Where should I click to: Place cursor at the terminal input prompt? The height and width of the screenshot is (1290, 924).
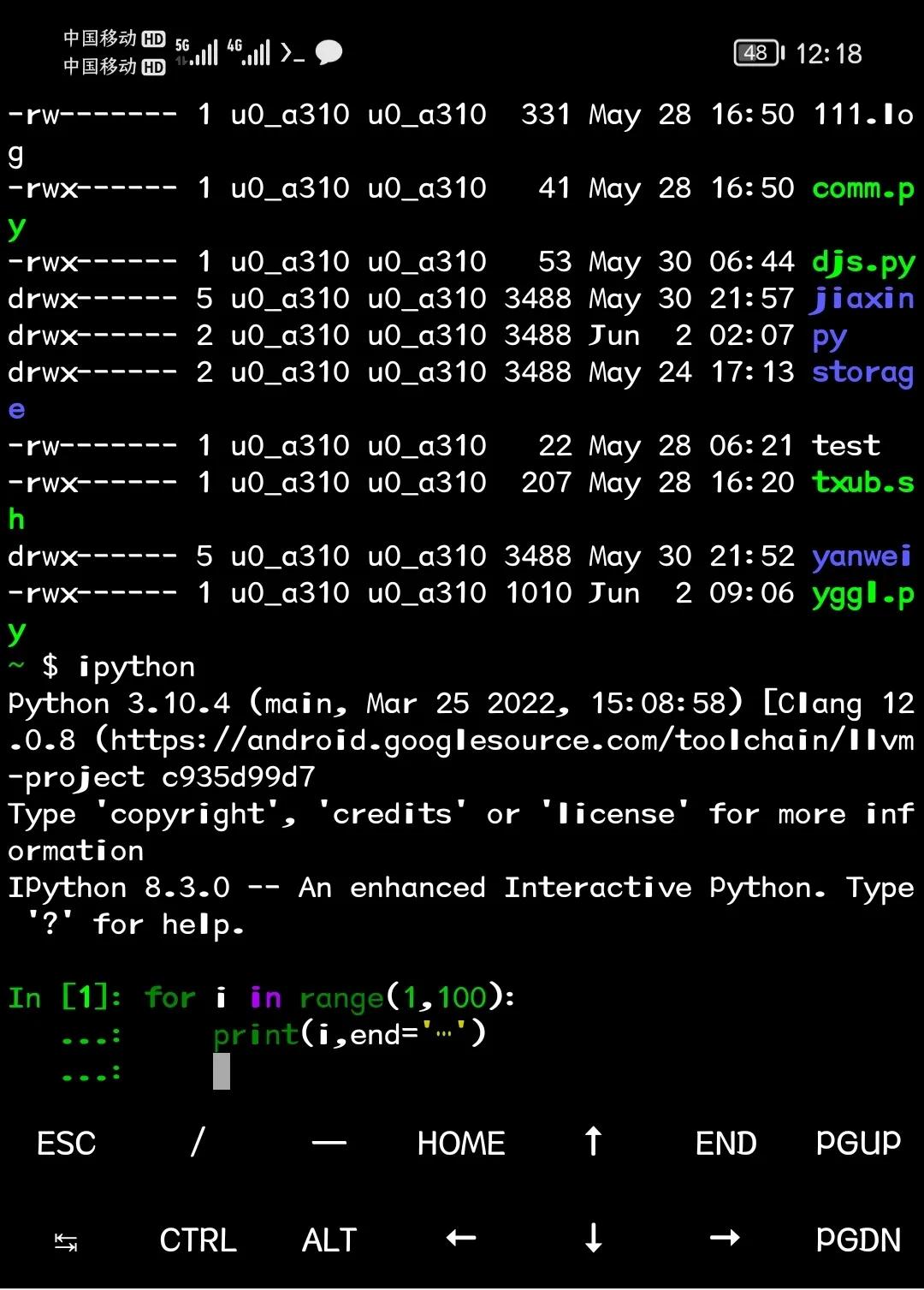point(221,1070)
